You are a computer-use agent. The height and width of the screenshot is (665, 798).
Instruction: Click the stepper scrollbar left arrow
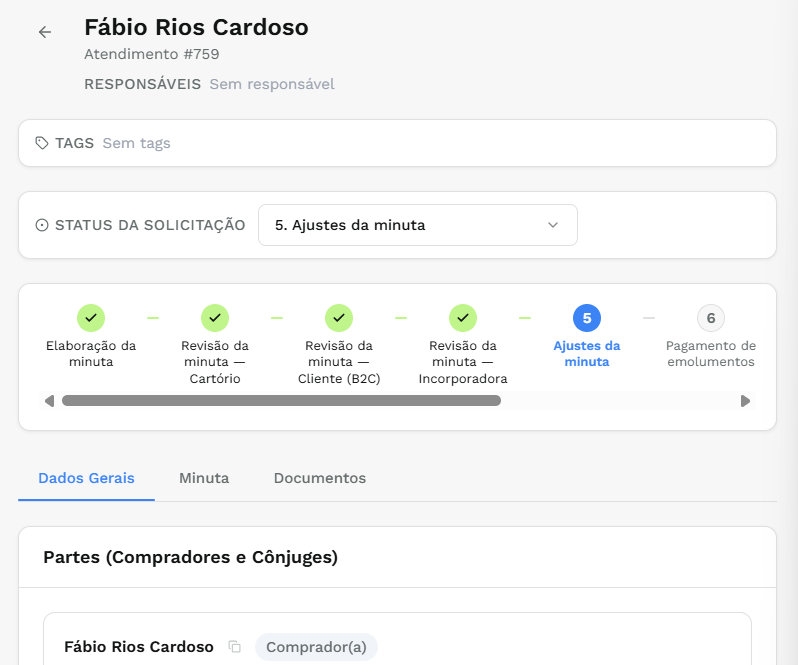[49, 401]
